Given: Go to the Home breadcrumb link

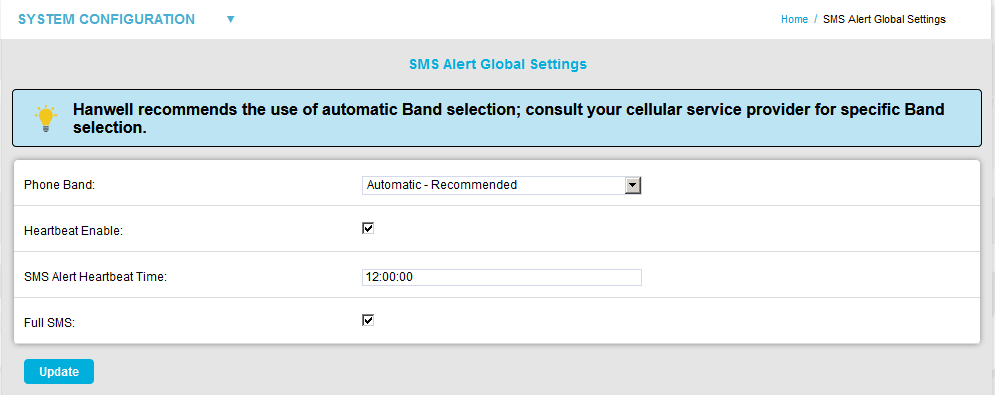Looking at the screenshot, I should (794, 20).
